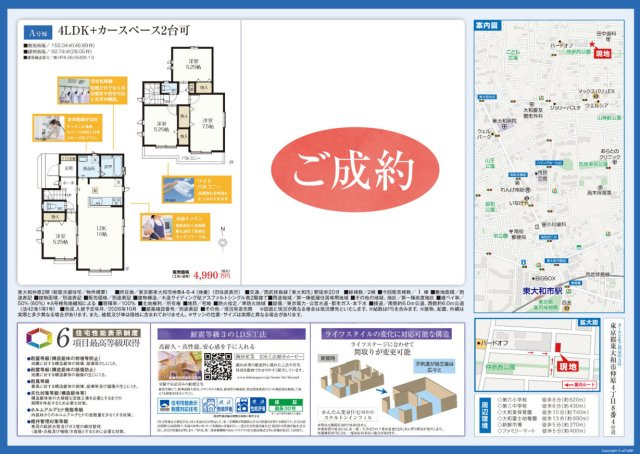Viewport: 640px width, 454px height.
Task: Click the blue arrow between the two house models
Action: point(382,391)
